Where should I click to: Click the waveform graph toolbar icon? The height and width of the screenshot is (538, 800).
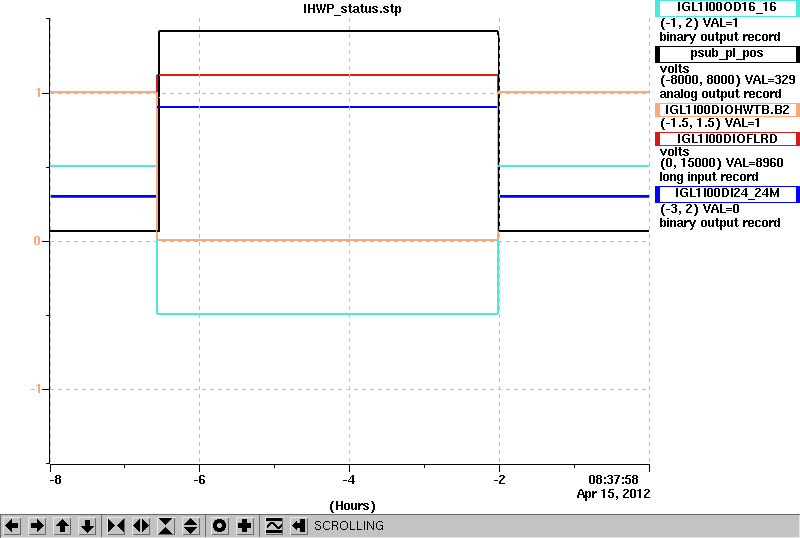click(274, 526)
